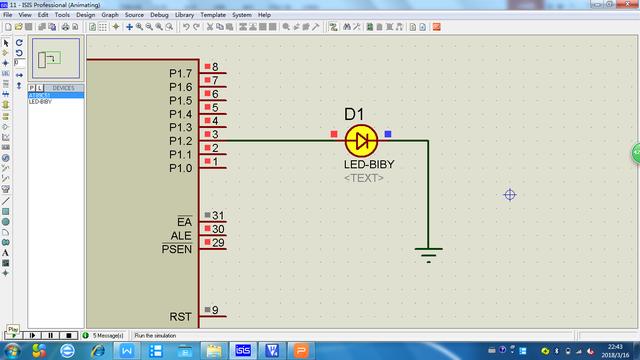Select the 2D text script 'A' tool

click(x=6, y=253)
